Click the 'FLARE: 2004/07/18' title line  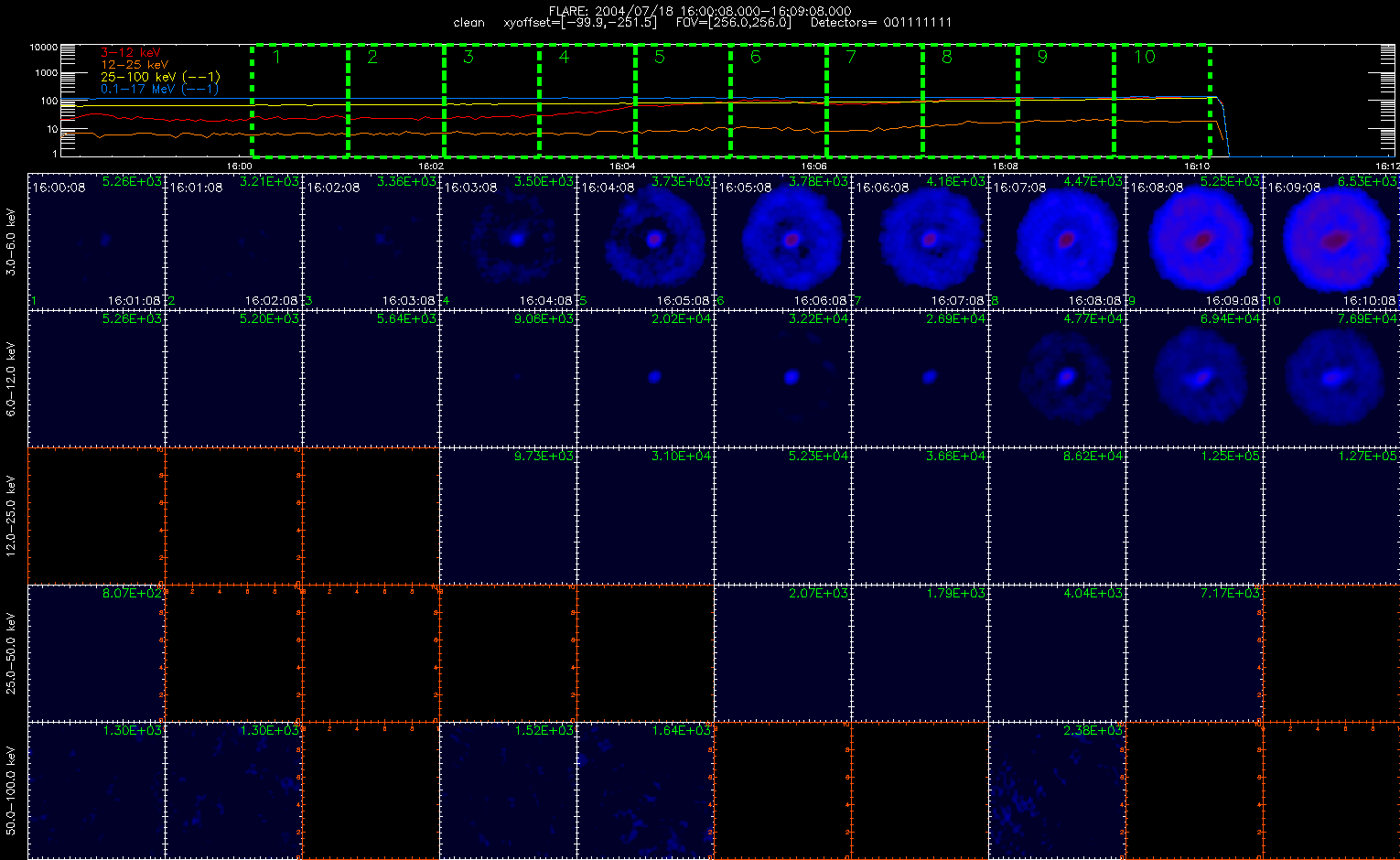pos(699,11)
